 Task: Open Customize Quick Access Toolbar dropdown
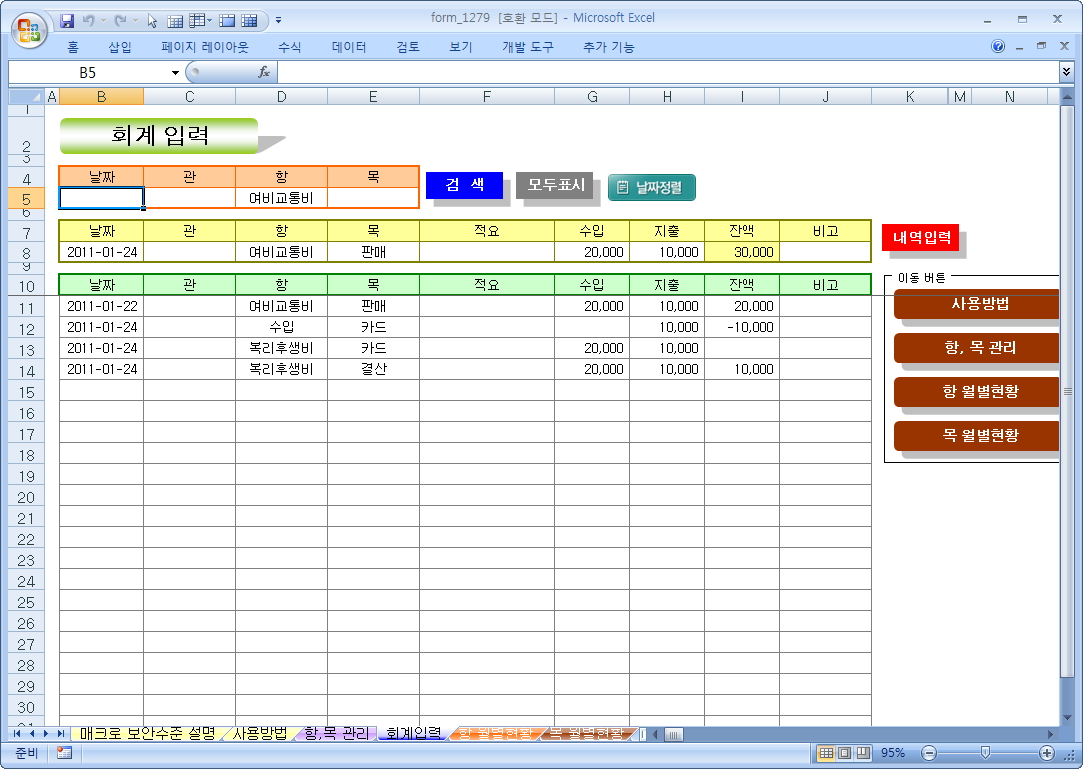click(x=278, y=20)
